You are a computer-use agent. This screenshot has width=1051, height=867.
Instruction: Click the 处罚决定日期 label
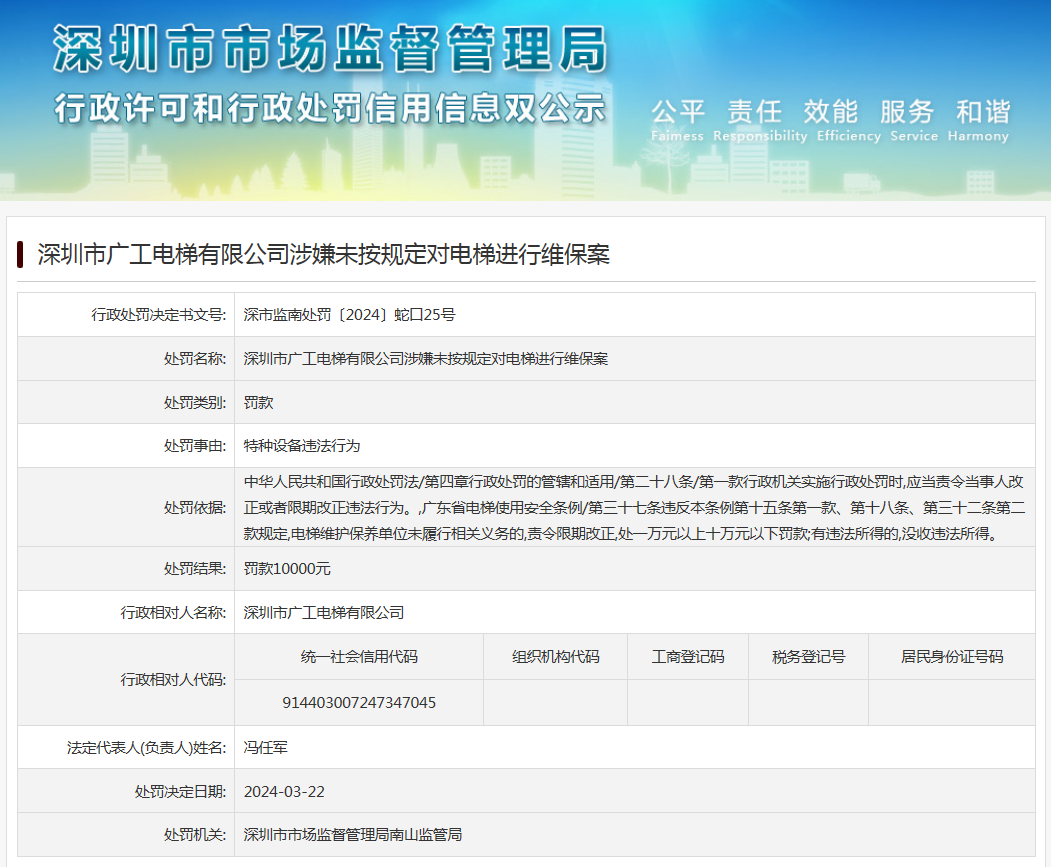pos(180,792)
